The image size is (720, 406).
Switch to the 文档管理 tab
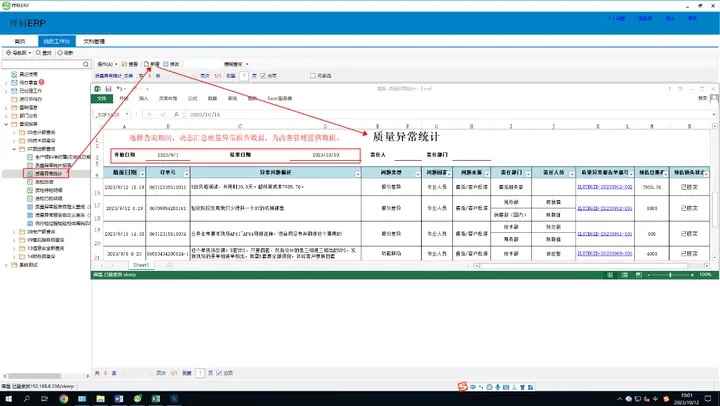[92, 40]
